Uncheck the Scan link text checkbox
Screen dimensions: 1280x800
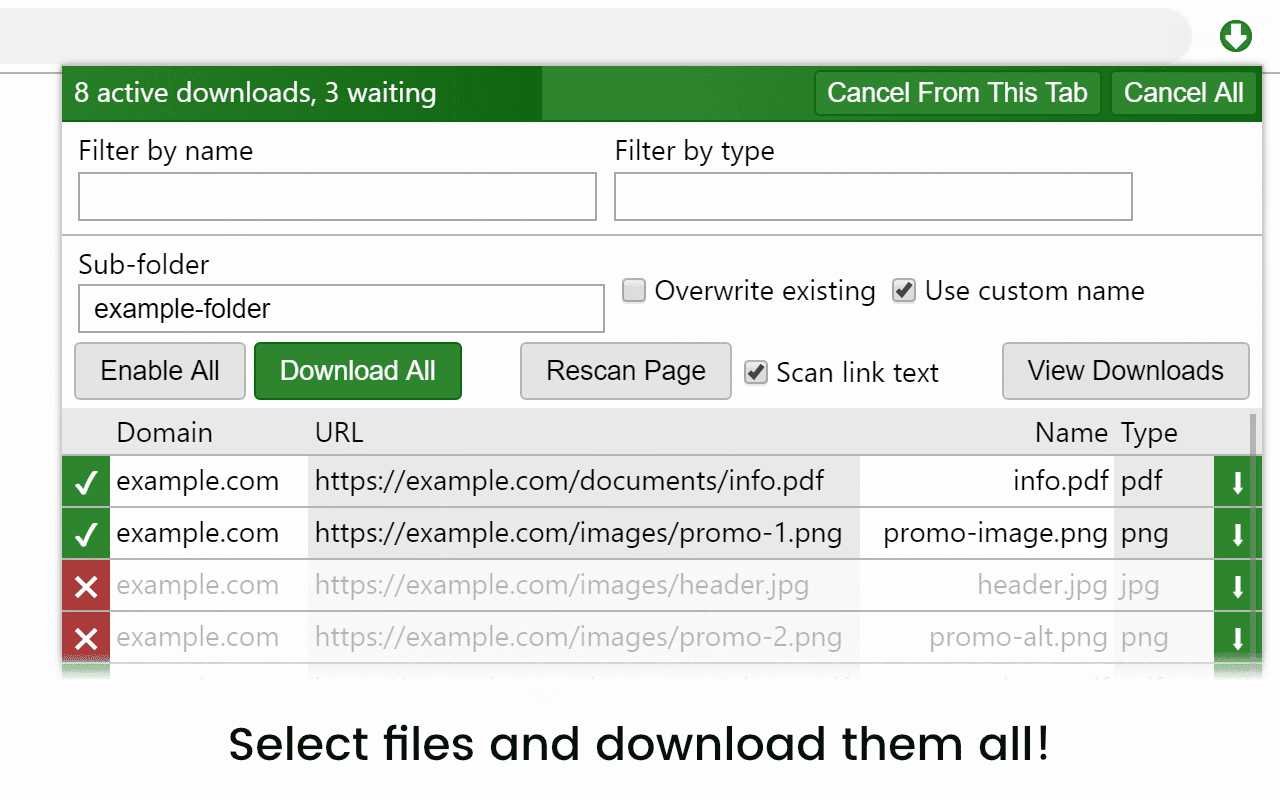pyautogui.click(x=756, y=373)
